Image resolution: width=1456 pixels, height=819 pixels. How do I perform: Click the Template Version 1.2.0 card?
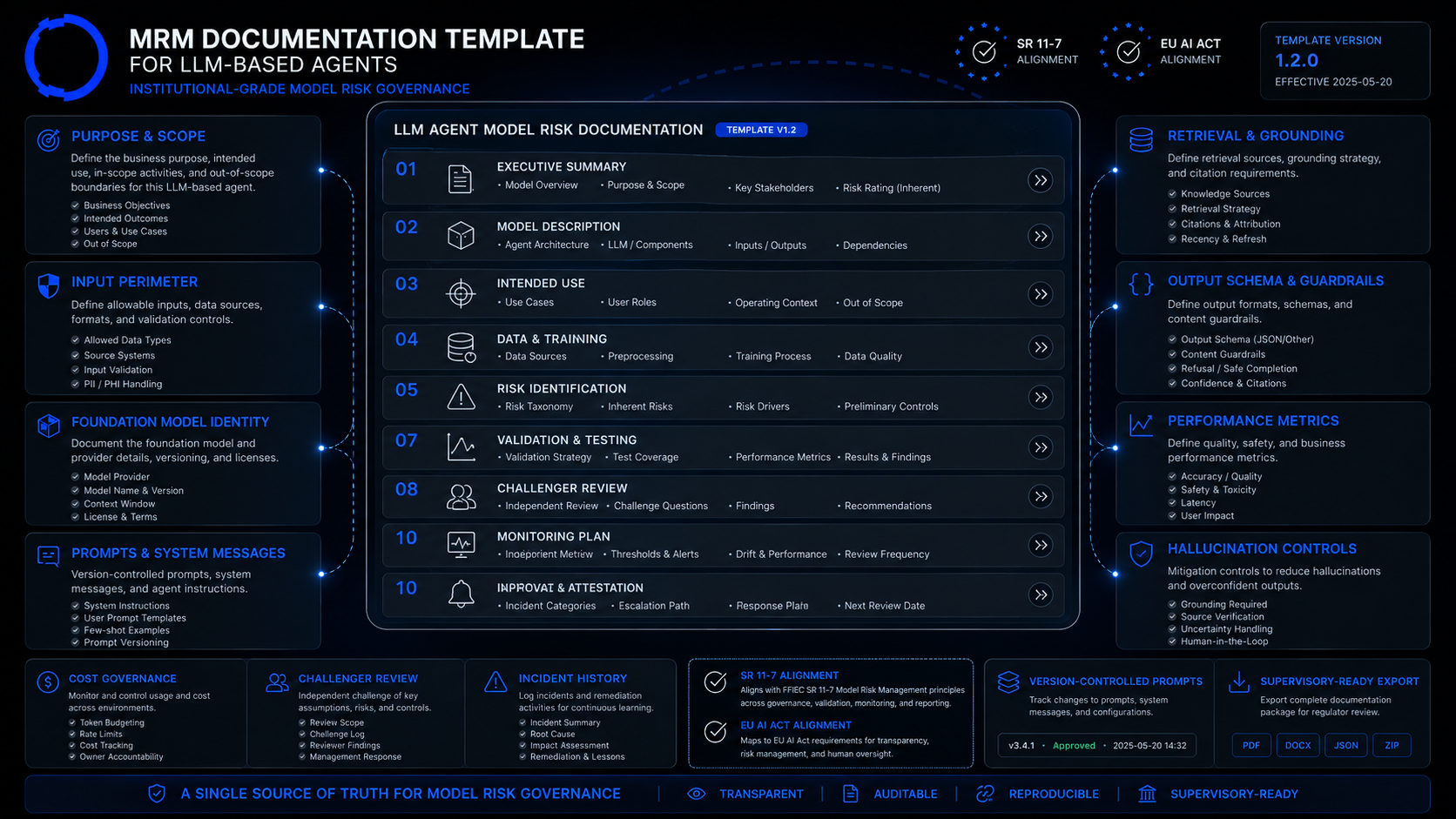coord(1345,61)
